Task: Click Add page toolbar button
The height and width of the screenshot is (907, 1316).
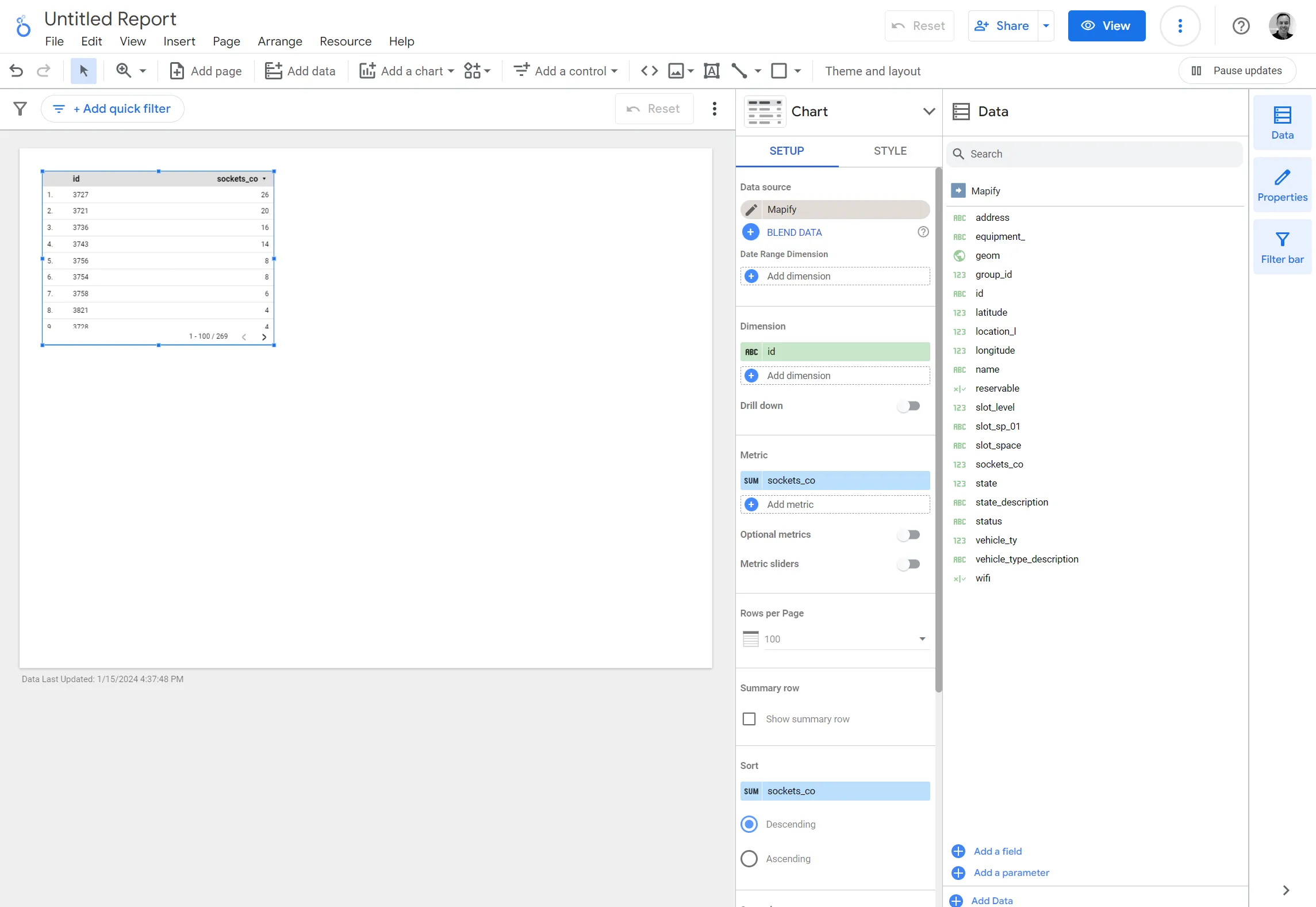Action: pos(205,71)
